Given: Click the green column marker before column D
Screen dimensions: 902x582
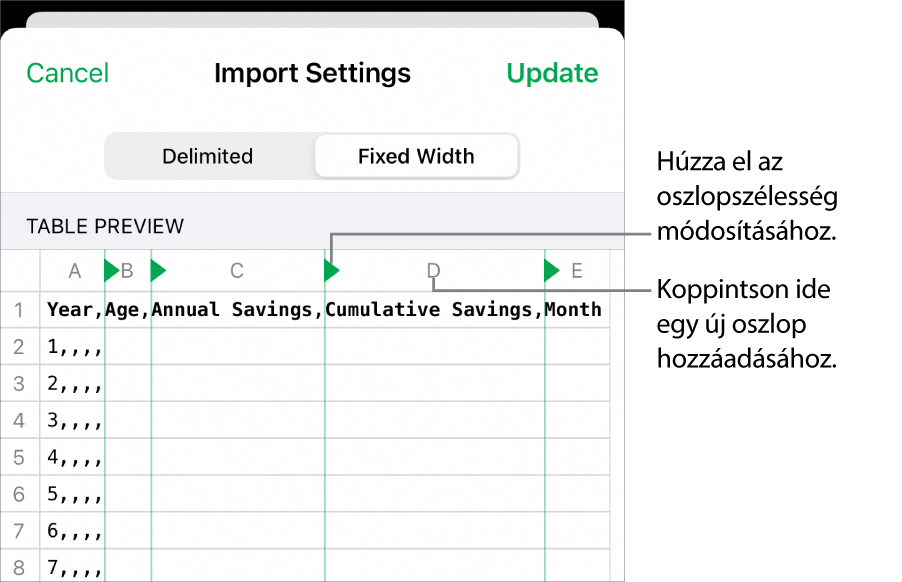Looking at the screenshot, I should [x=331, y=270].
